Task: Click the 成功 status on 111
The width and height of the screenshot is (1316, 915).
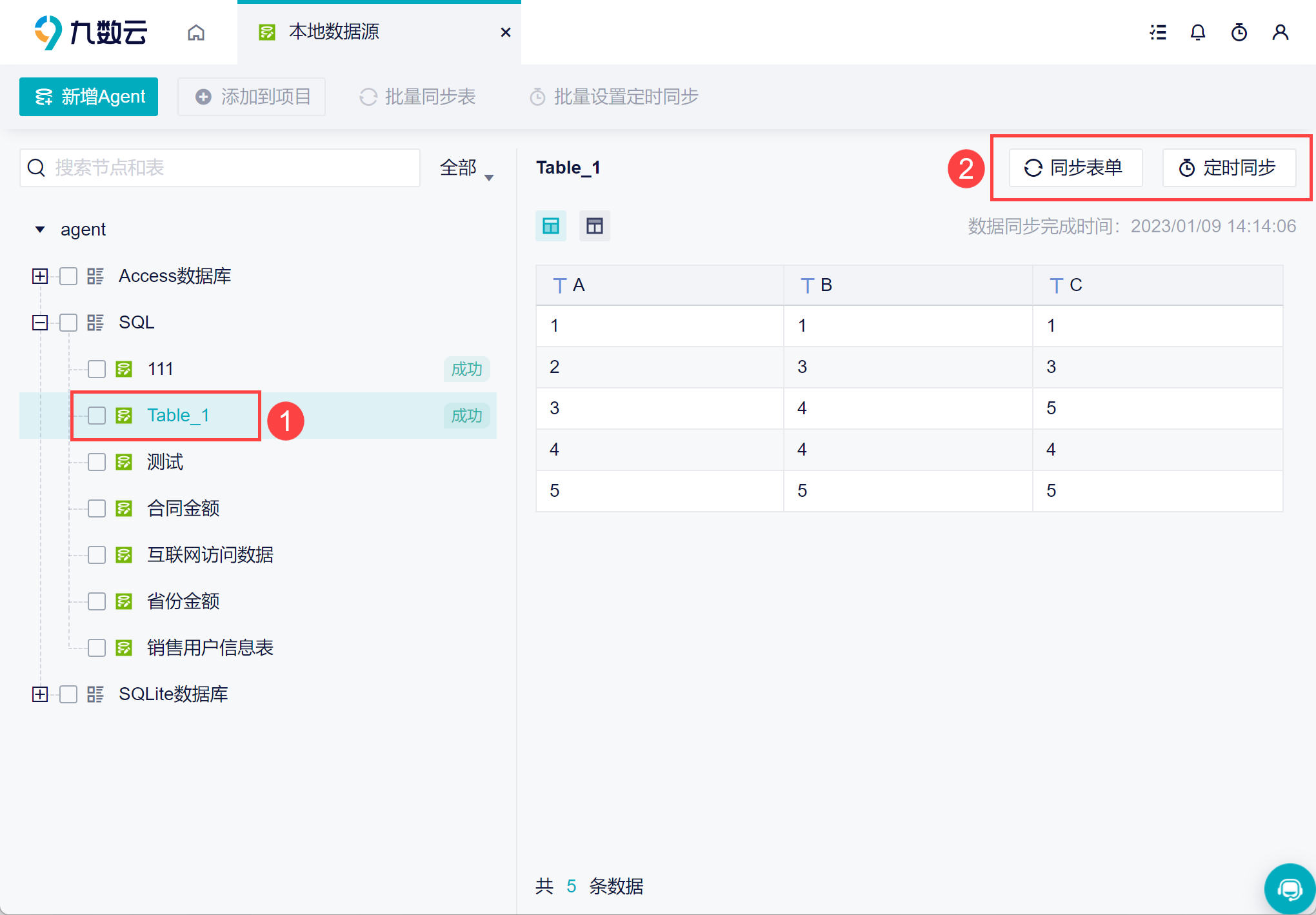Action: (x=467, y=369)
